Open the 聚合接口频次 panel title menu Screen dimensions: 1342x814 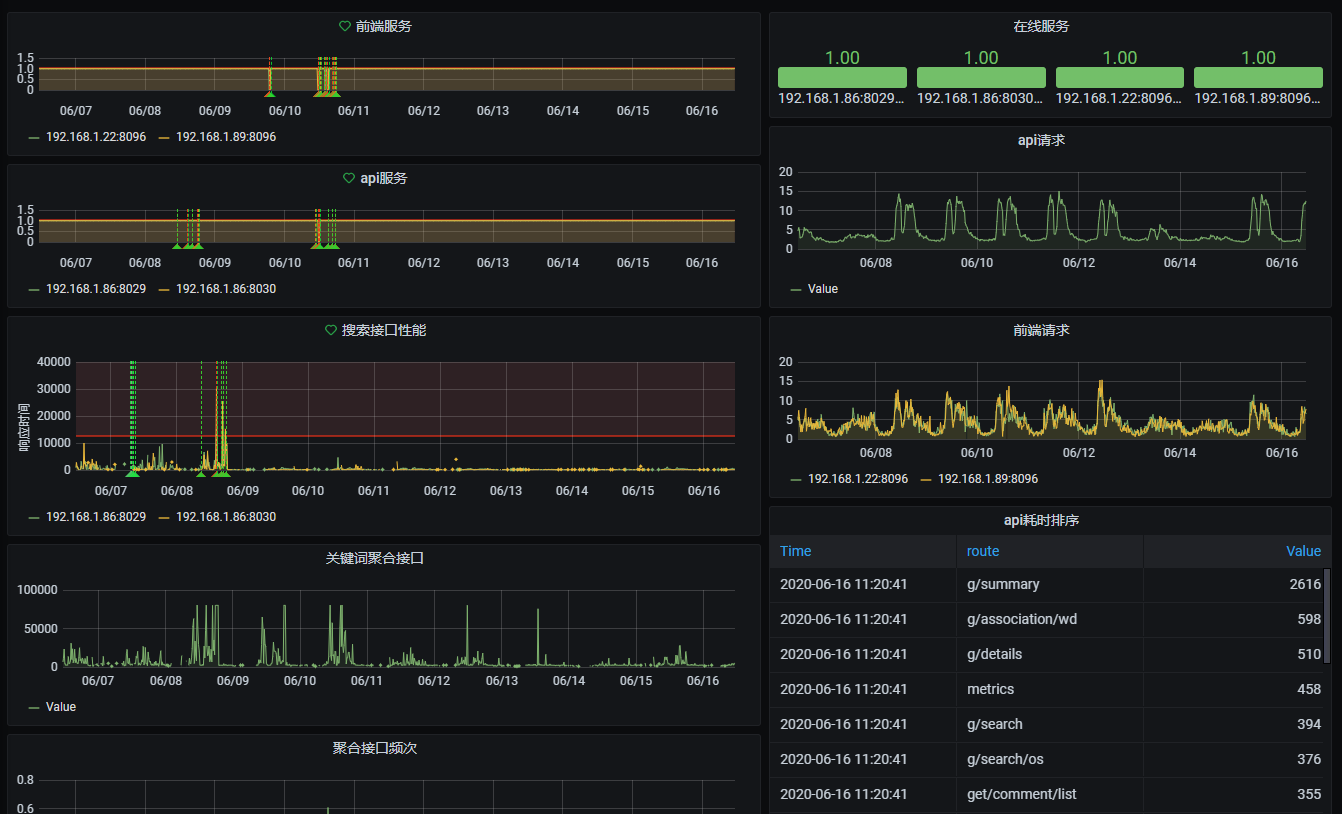point(375,748)
